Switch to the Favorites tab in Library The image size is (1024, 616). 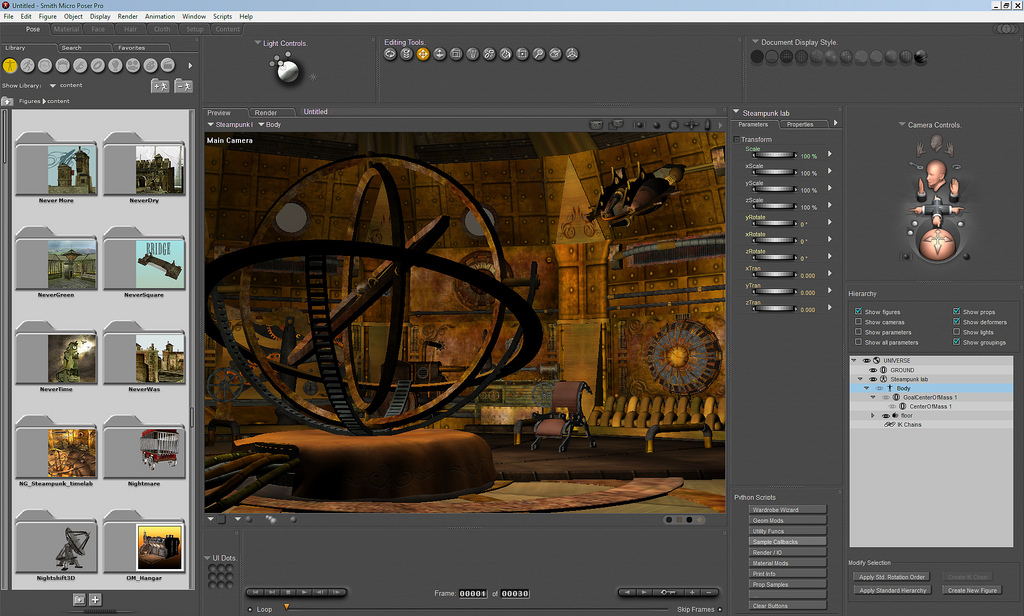(131, 48)
